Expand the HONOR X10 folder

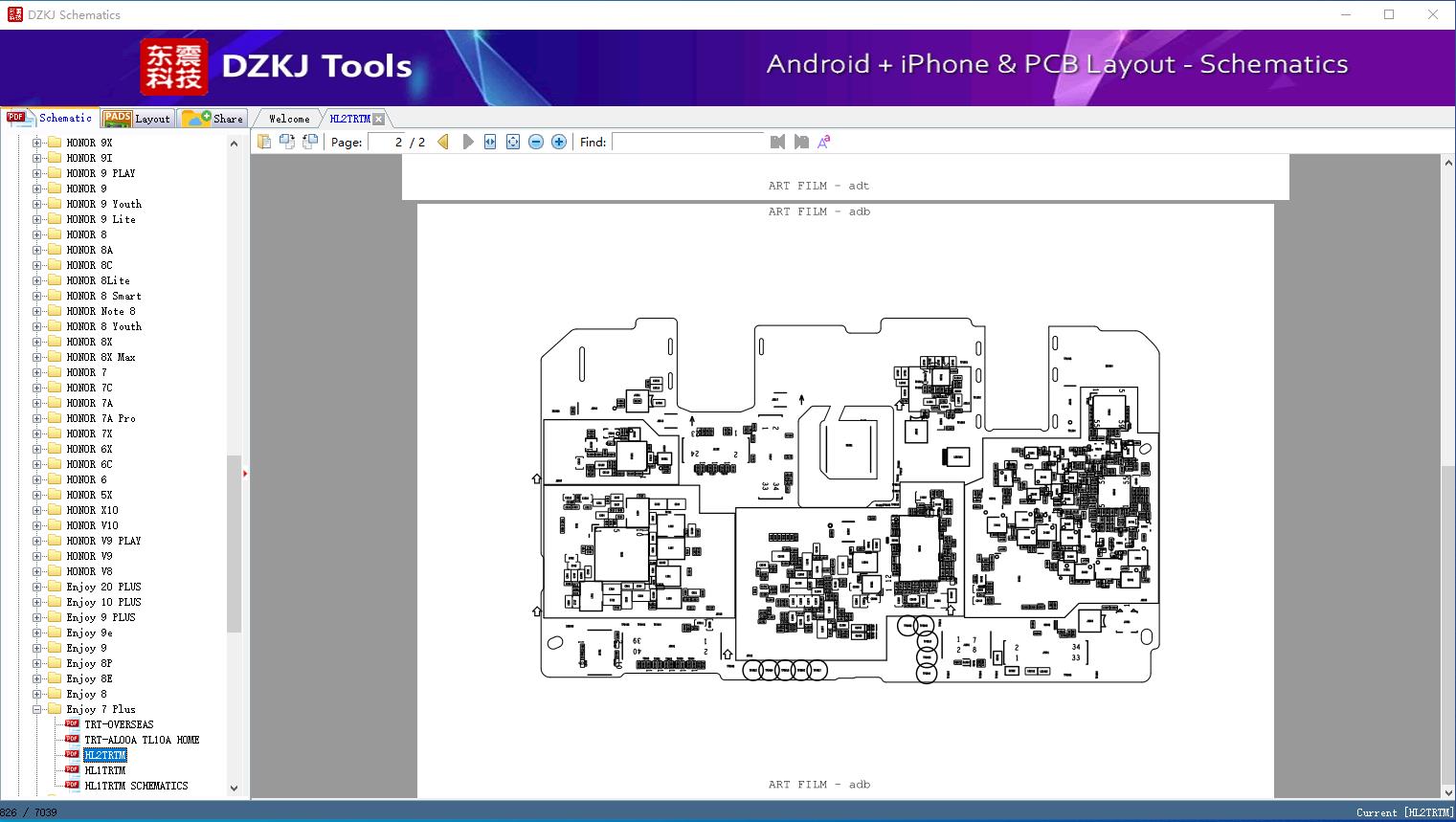pos(37,510)
